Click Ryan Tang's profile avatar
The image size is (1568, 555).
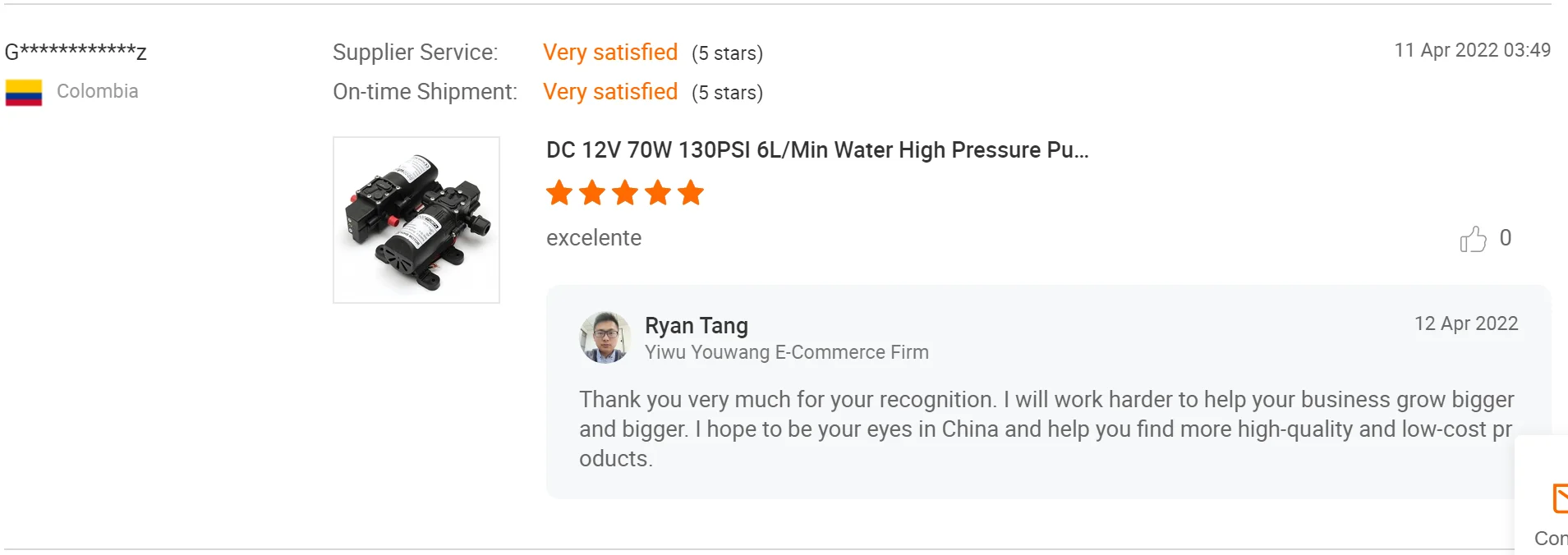[605, 337]
